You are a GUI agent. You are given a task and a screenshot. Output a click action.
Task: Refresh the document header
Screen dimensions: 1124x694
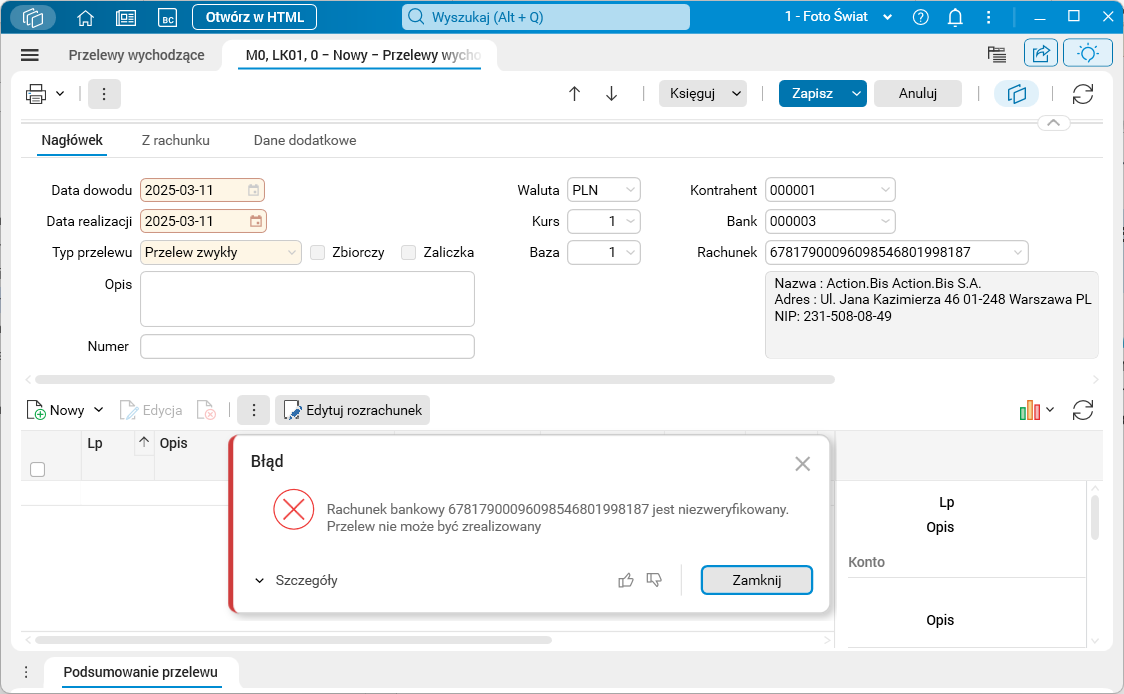1082,94
